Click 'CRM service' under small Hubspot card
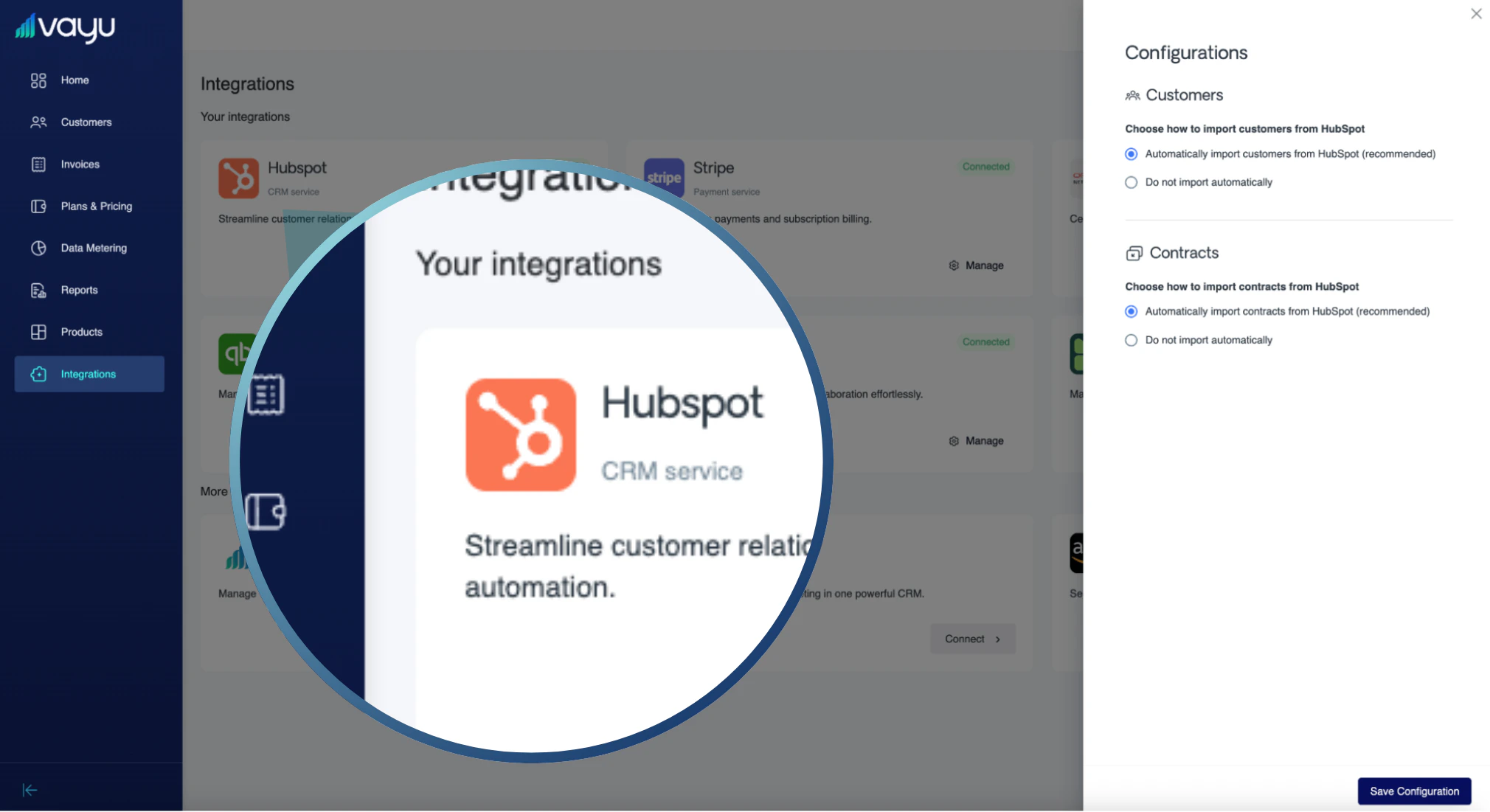The height and width of the screenshot is (812, 1490). (x=294, y=192)
